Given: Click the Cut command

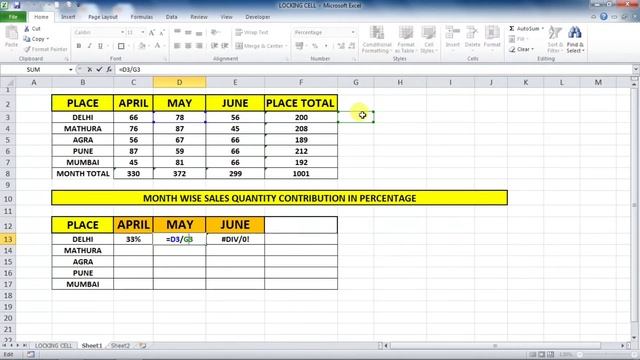Looking at the screenshot, I should click(32, 29).
